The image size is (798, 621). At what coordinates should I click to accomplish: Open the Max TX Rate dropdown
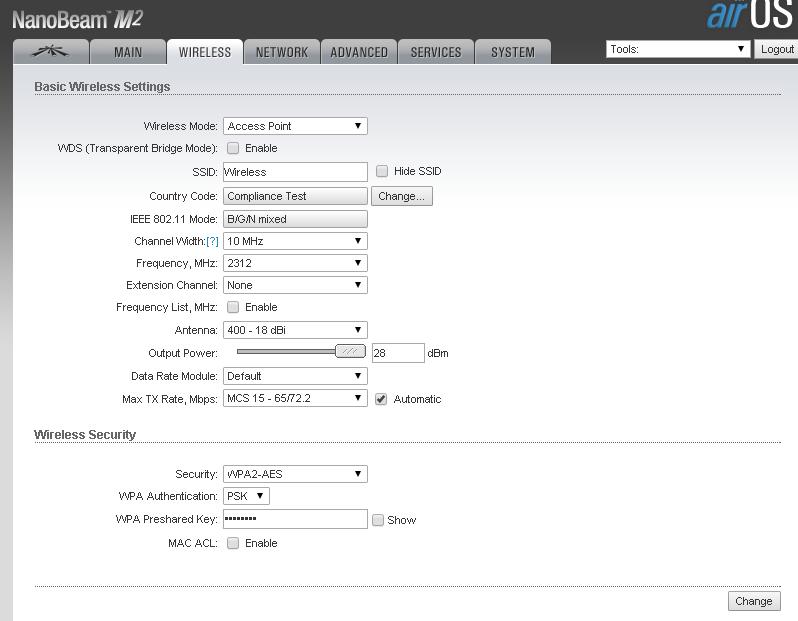coord(295,398)
